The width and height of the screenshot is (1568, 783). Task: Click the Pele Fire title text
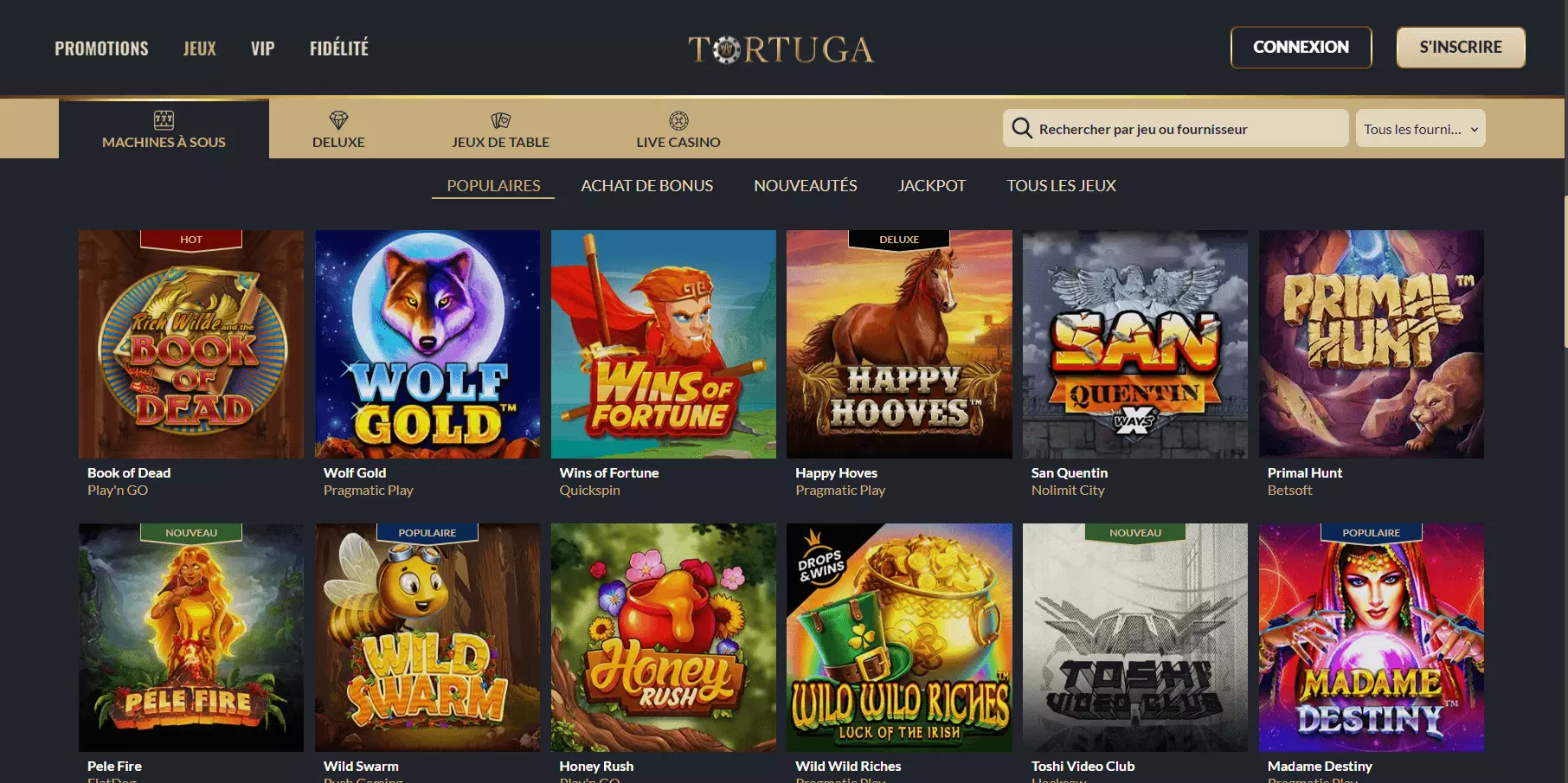pos(114,766)
